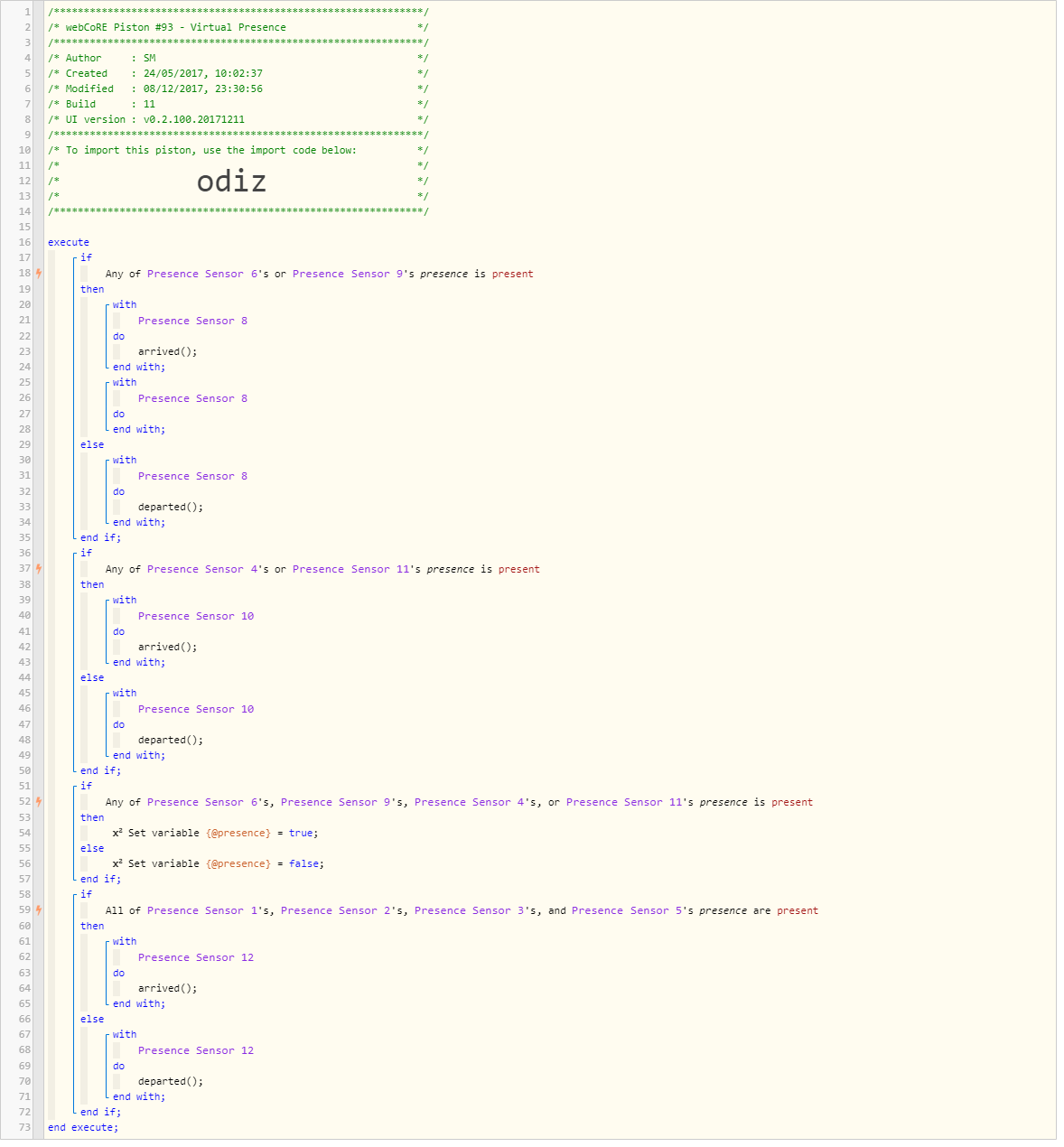Click 'Presence Sensor 6' on line 18
Image resolution: width=1064 pixels, height=1147 pixels.
pyautogui.click(x=202, y=274)
